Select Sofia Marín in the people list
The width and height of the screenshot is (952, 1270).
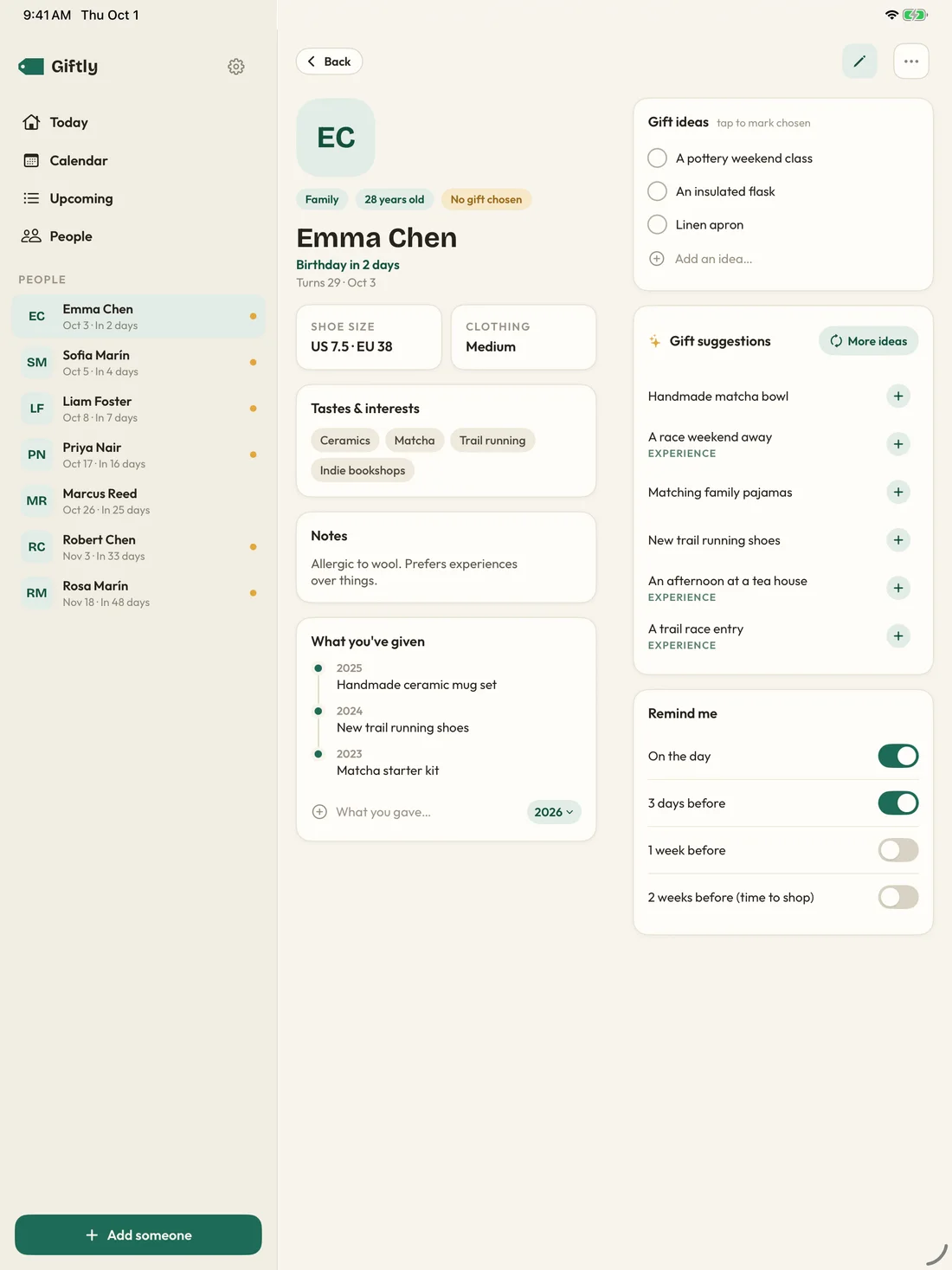pyautogui.click(x=138, y=363)
